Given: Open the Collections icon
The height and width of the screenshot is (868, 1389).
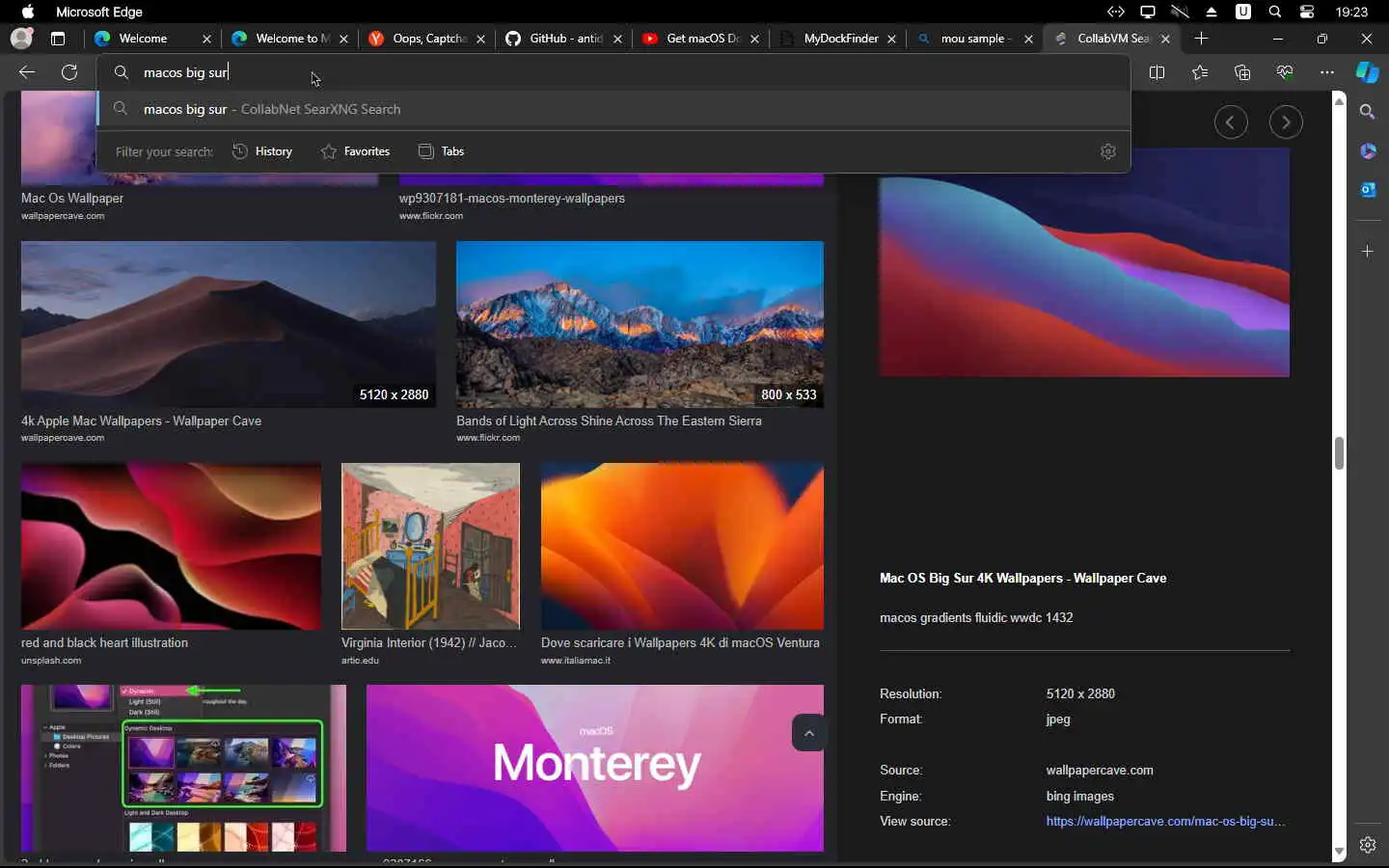Looking at the screenshot, I should [x=1242, y=72].
